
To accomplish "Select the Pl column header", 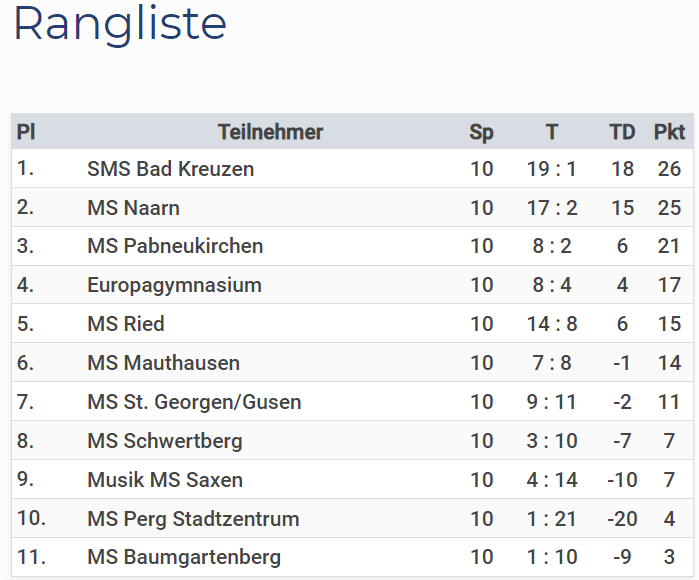I will 26,132.
